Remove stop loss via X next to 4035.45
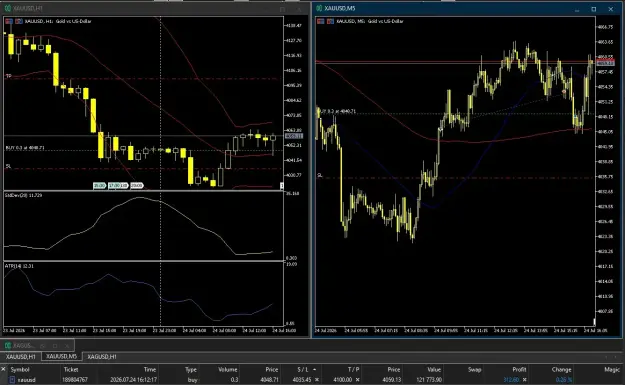This screenshot has height=385, width=625. point(317,380)
